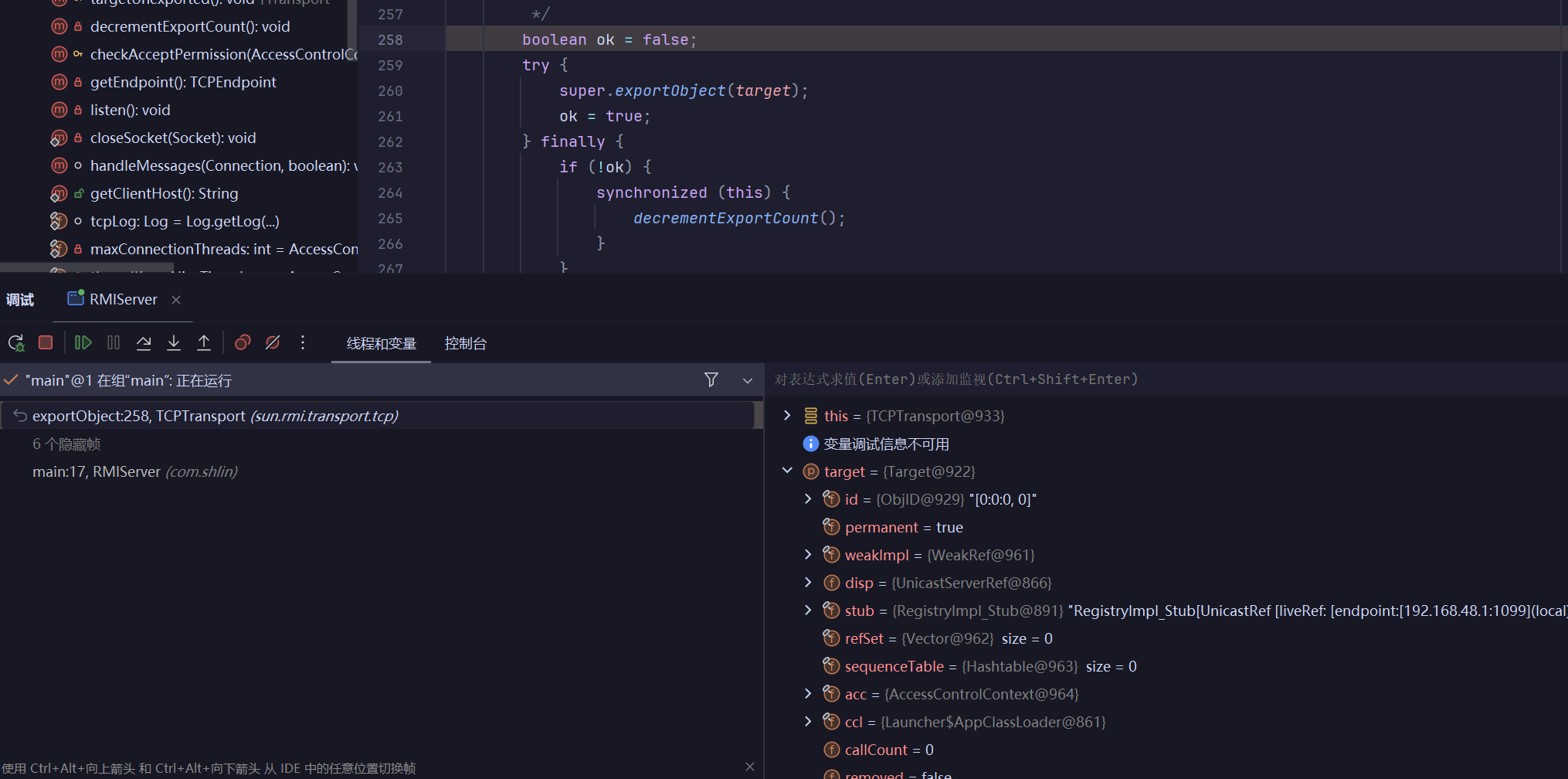The height and width of the screenshot is (779, 1568).
Task: Filter the frames list
Action: [711, 379]
